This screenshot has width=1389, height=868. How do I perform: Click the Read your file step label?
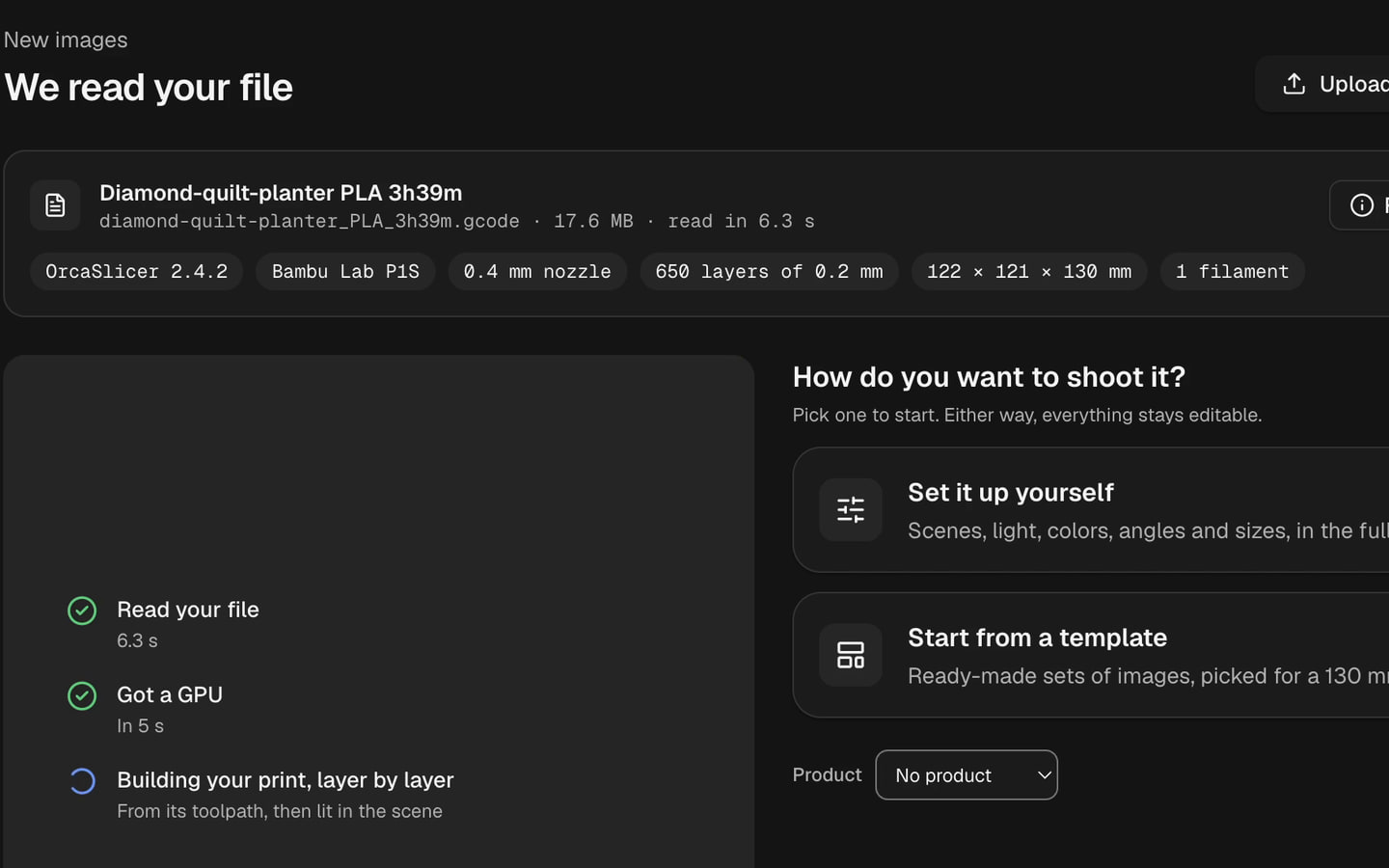[188, 610]
